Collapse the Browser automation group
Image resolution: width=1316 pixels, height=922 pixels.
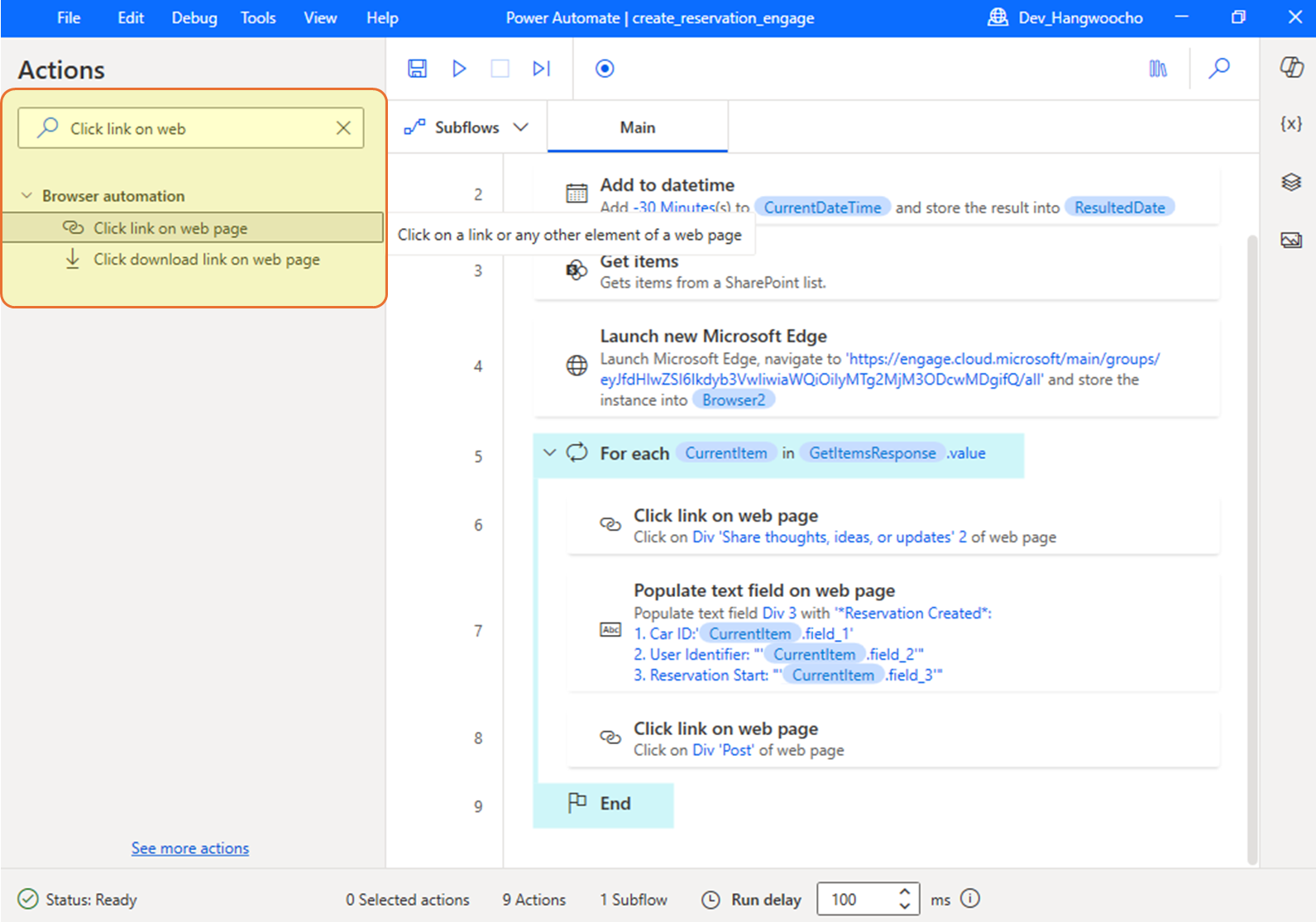[x=26, y=196]
